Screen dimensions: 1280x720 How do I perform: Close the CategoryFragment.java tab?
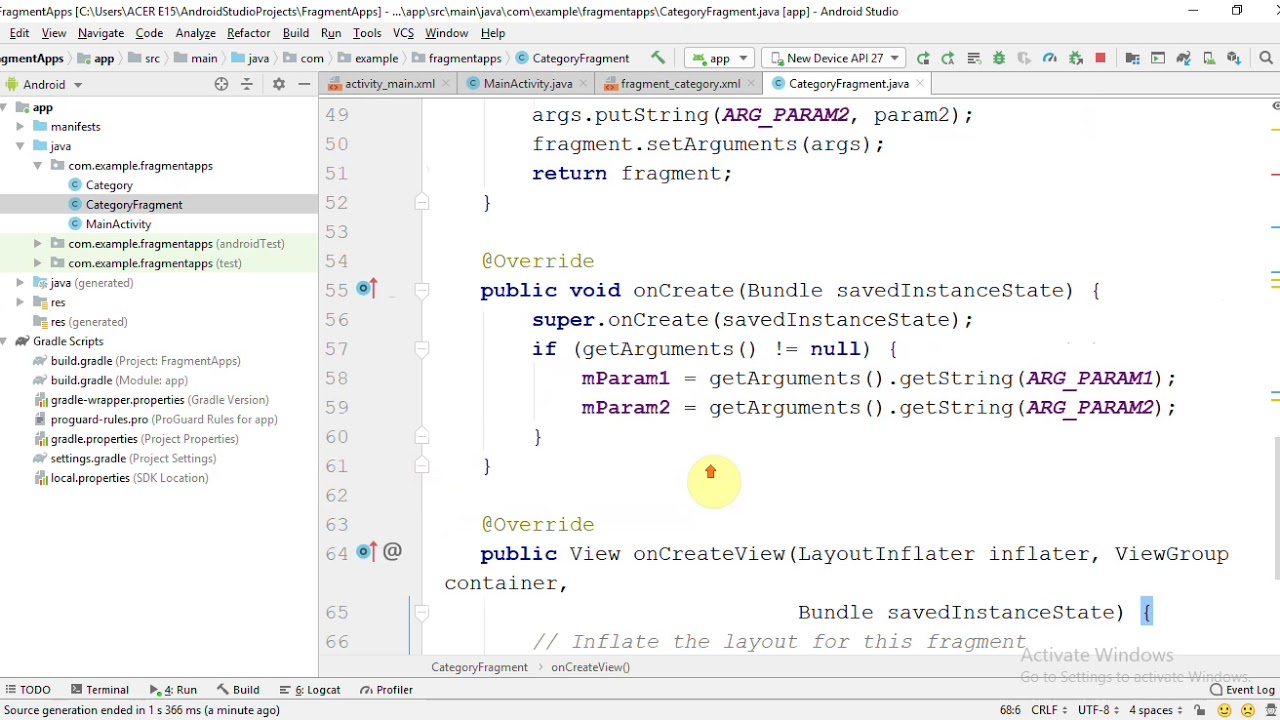pyautogui.click(x=920, y=84)
